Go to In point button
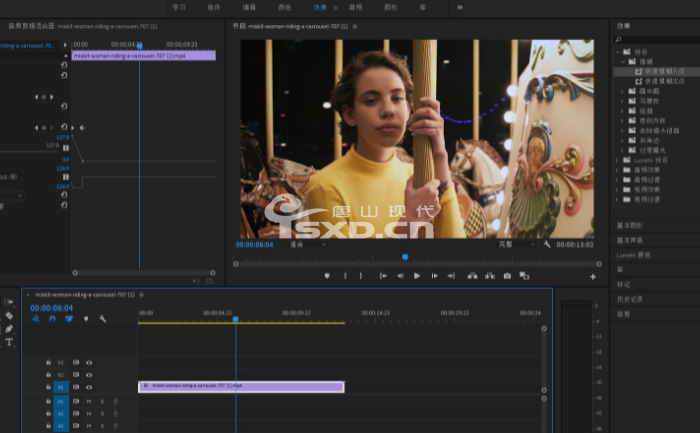Image resolution: width=700 pixels, height=433 pixels. 383,276
